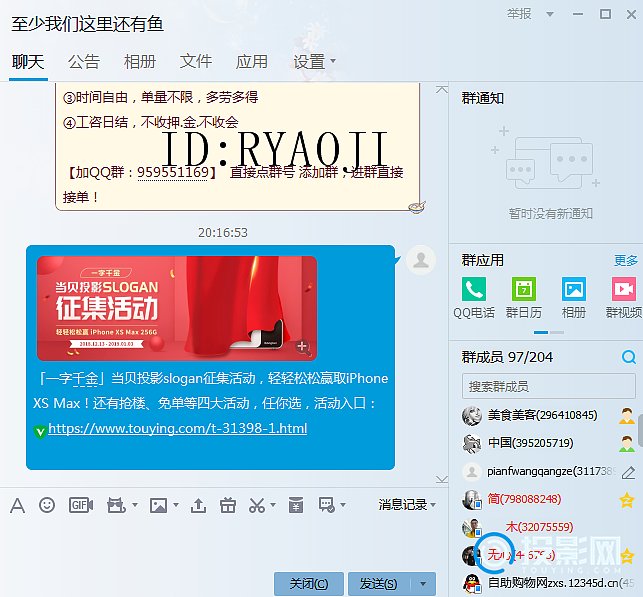Click 更多 for more group apps

point(626,260)
